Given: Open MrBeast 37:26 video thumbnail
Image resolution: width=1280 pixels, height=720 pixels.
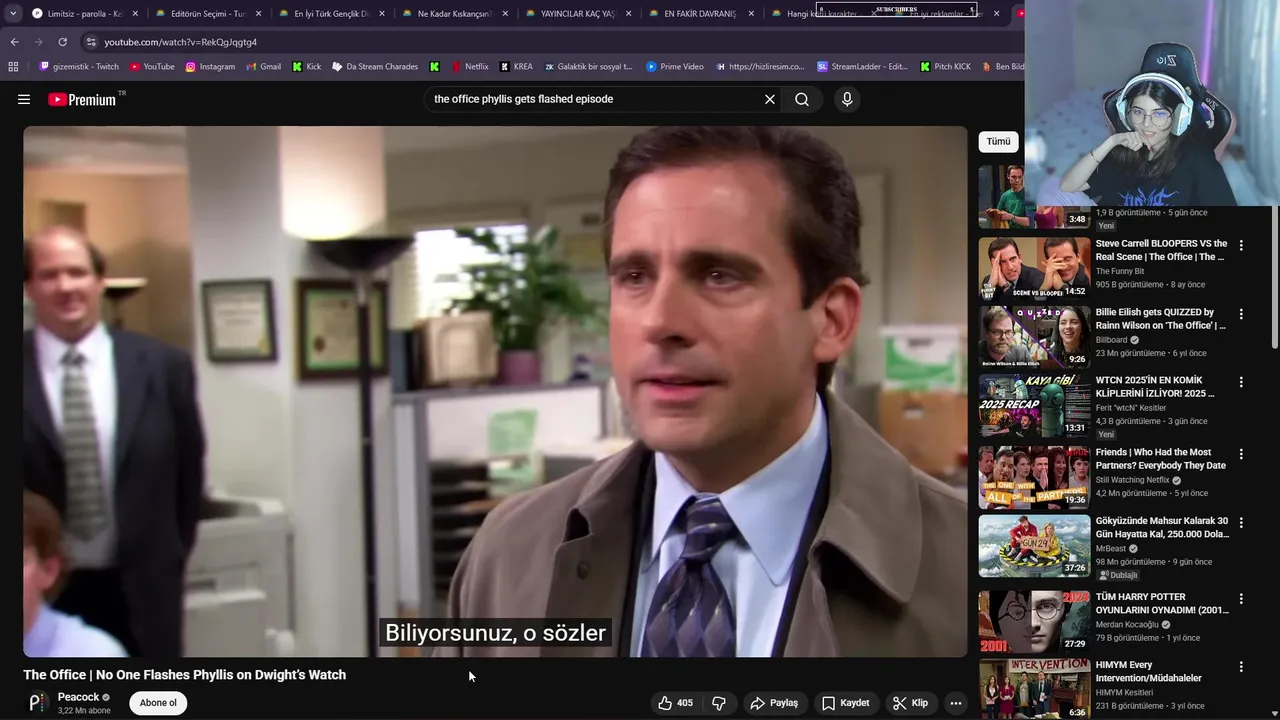Looking at the screenshot, I should point(1034,546).
